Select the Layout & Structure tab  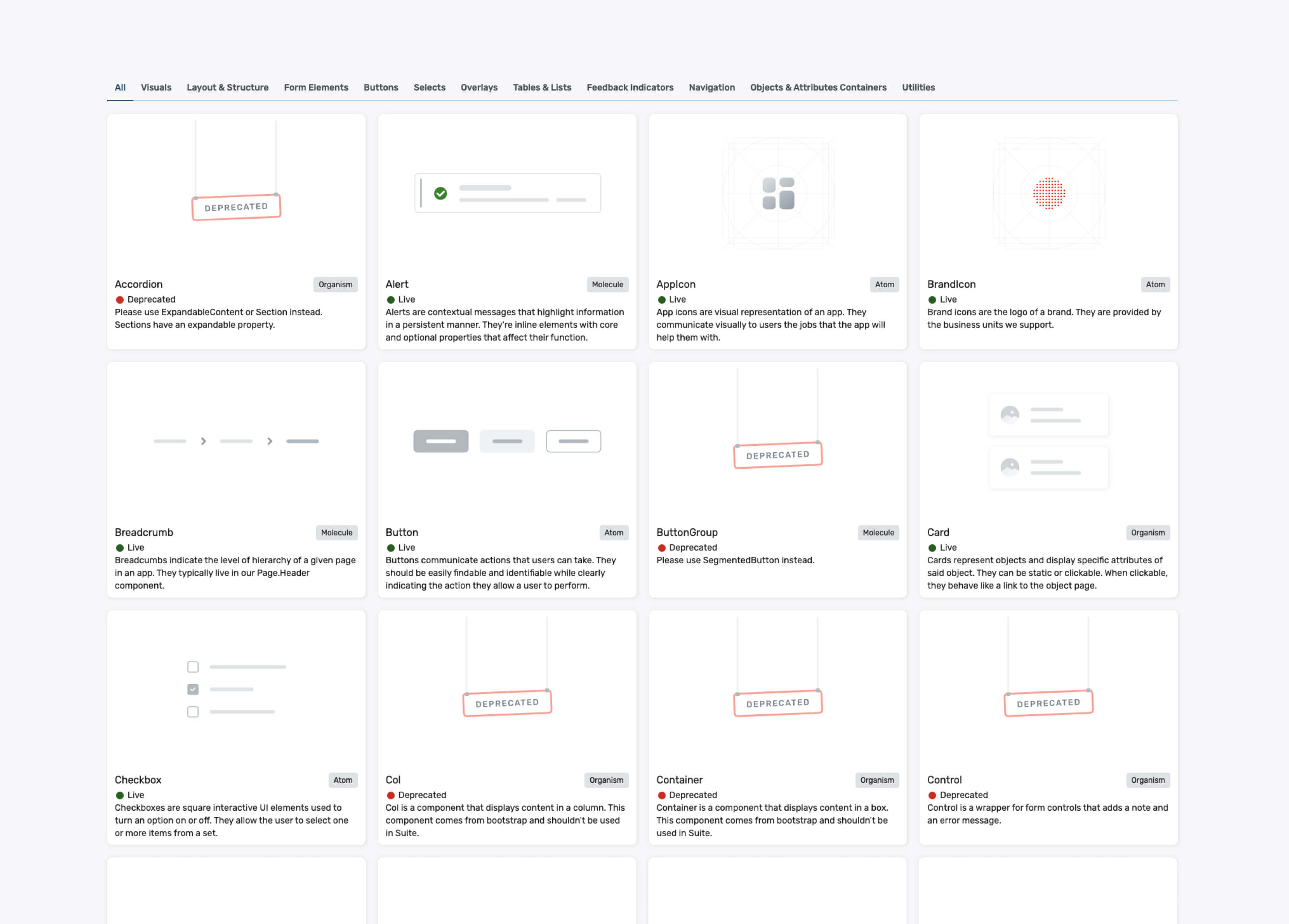227,87
